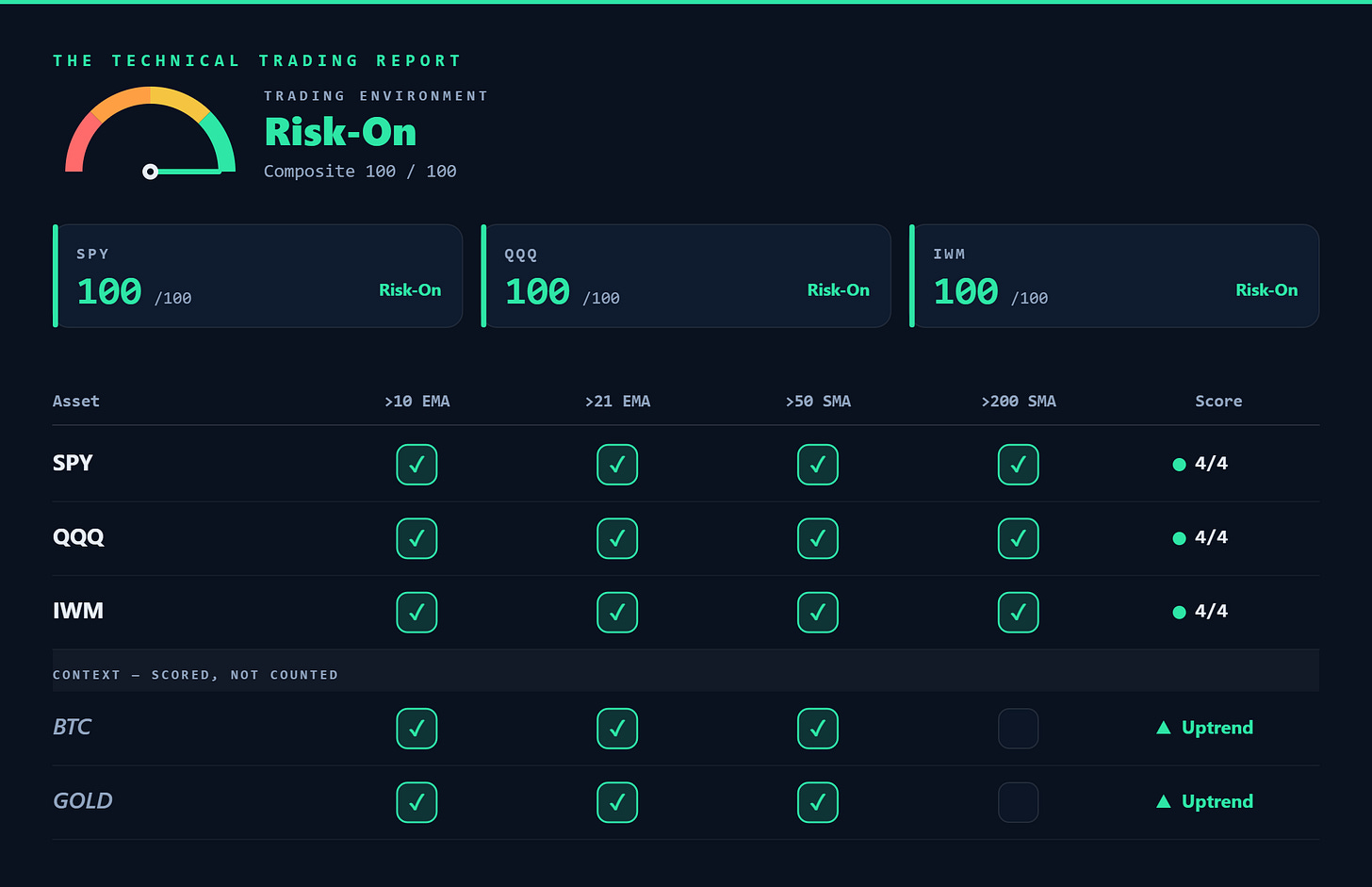Click the IWM 4/4 score value

coord(1211,611)
